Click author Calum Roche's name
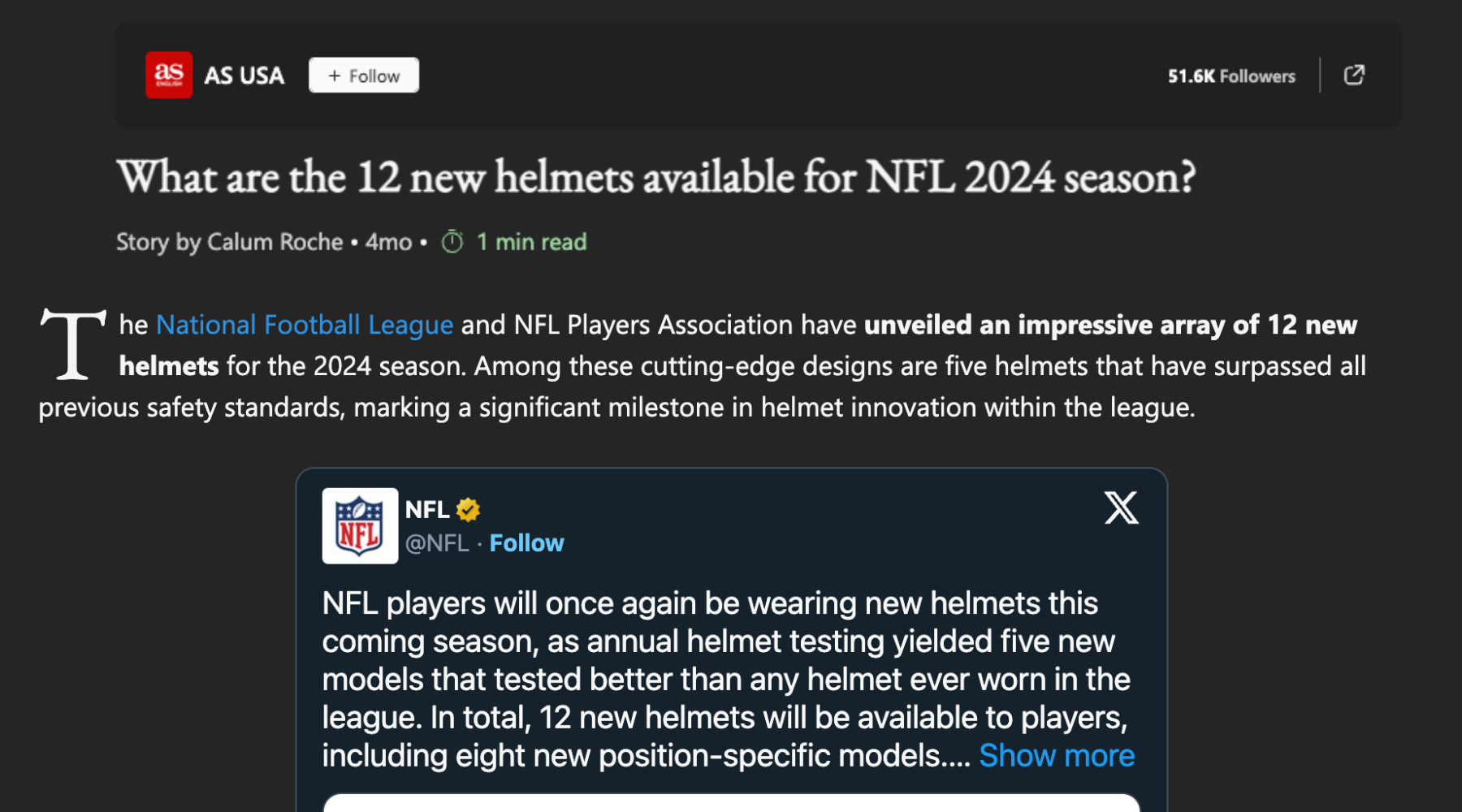Screen dimensions: 1462x812 point(276,241)
